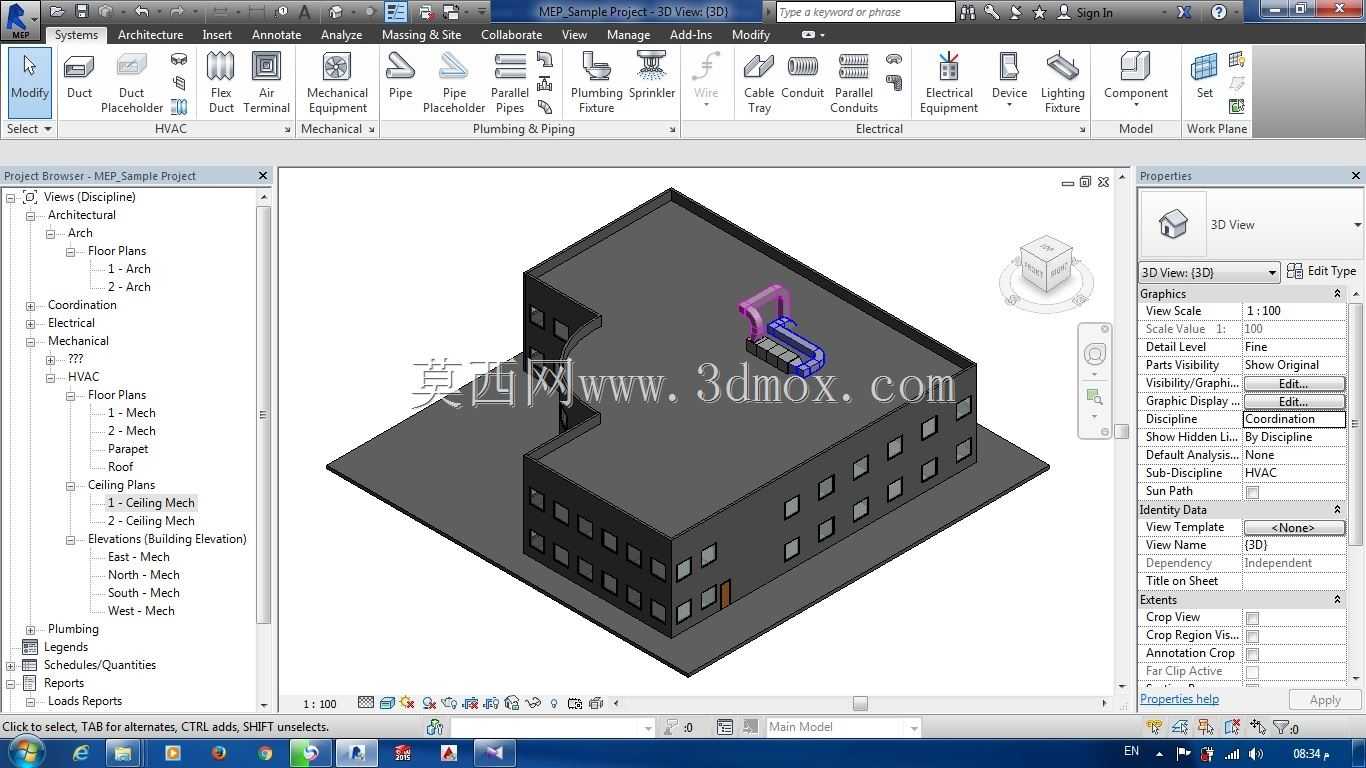Choose the Electrical Equipment tool
The height and width of the screenshot is (768, 1366).
click(949, 82)
